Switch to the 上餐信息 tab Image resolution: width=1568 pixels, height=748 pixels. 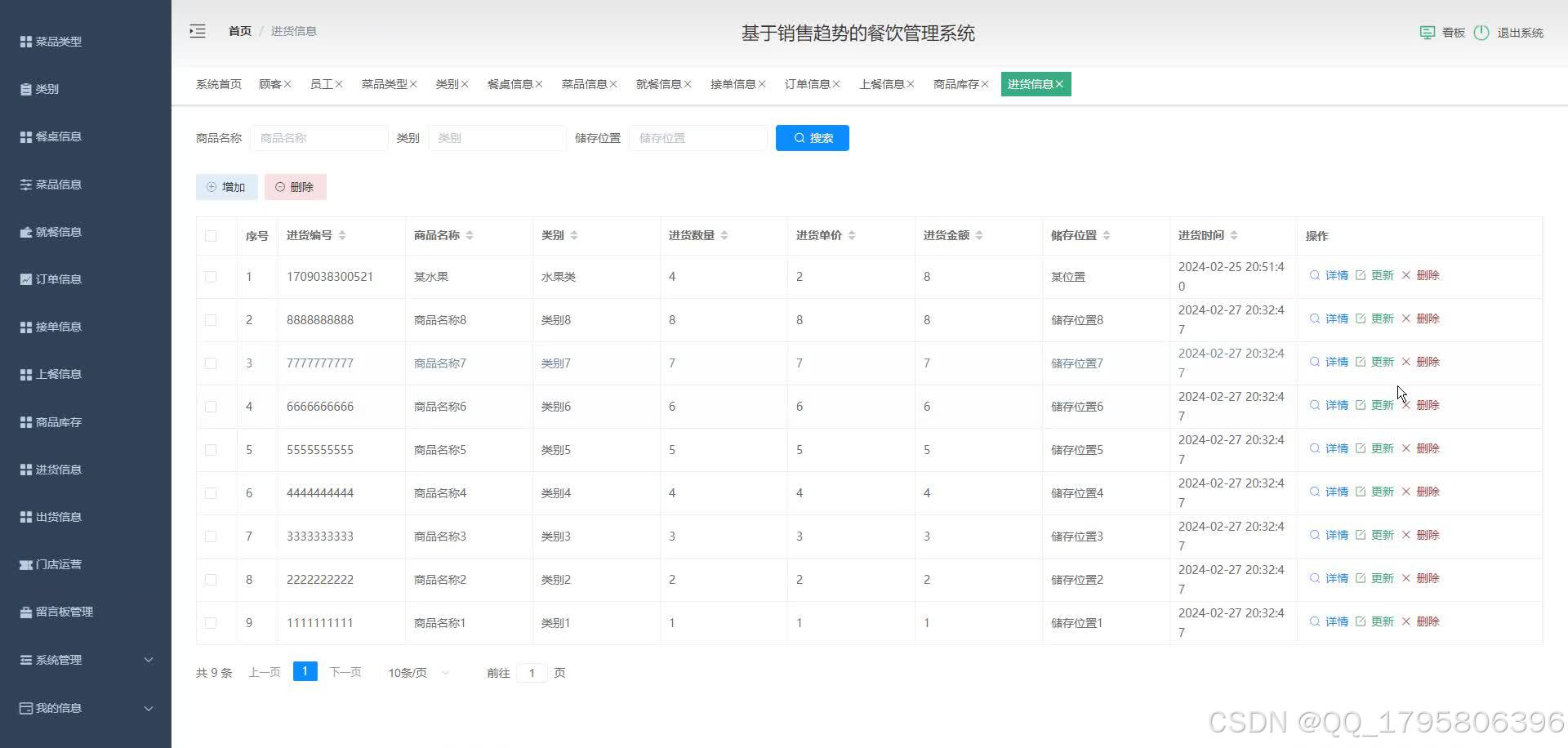[x=882, y=84]
